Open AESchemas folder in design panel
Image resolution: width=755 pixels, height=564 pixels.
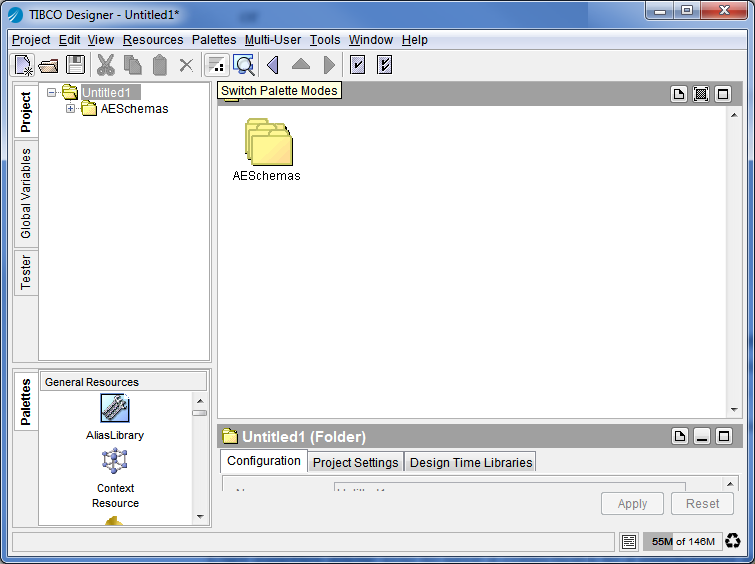(268, 142)
